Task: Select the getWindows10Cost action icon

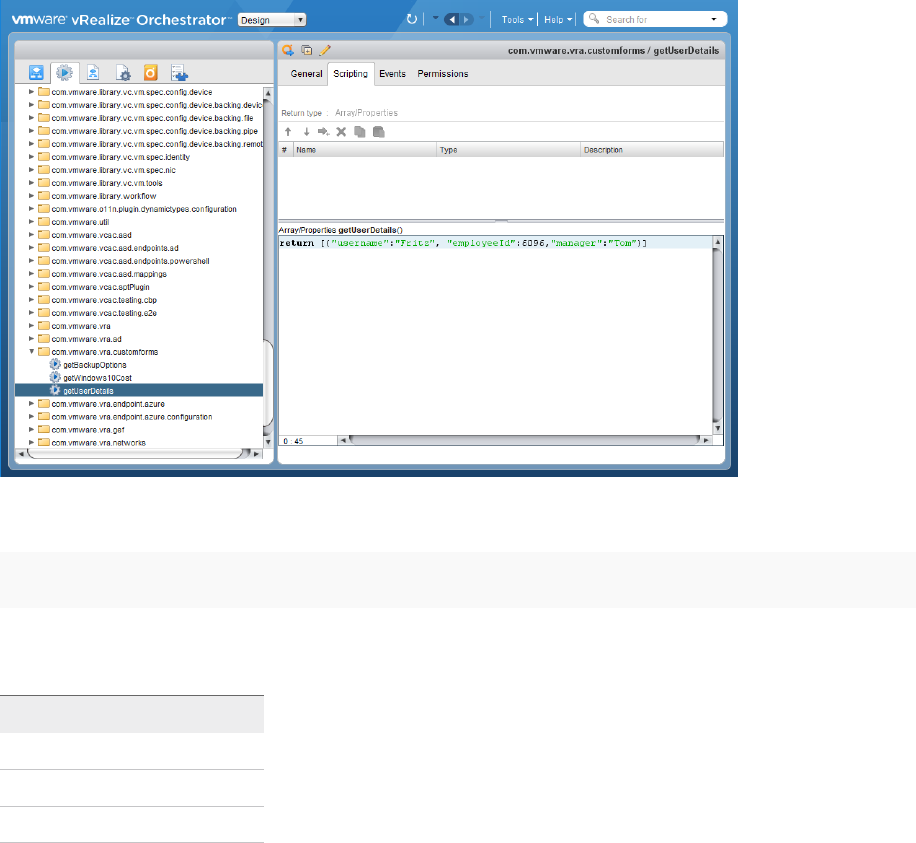Action: [x=55, y=377]
